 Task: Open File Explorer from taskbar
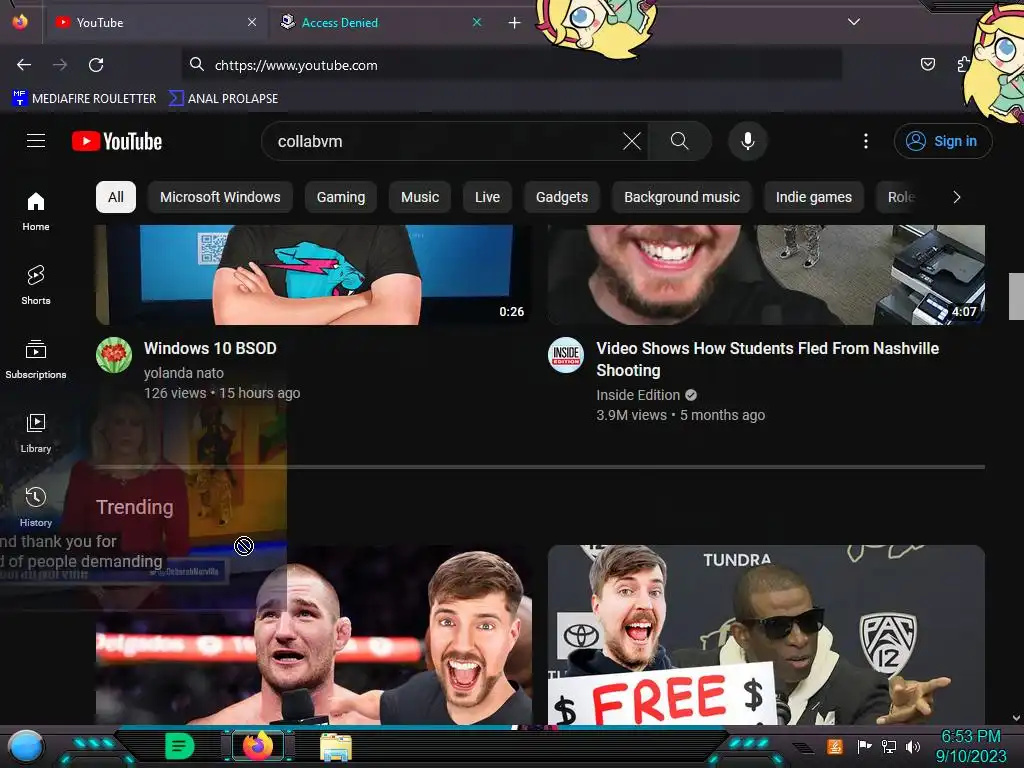[x=336, y=747]
